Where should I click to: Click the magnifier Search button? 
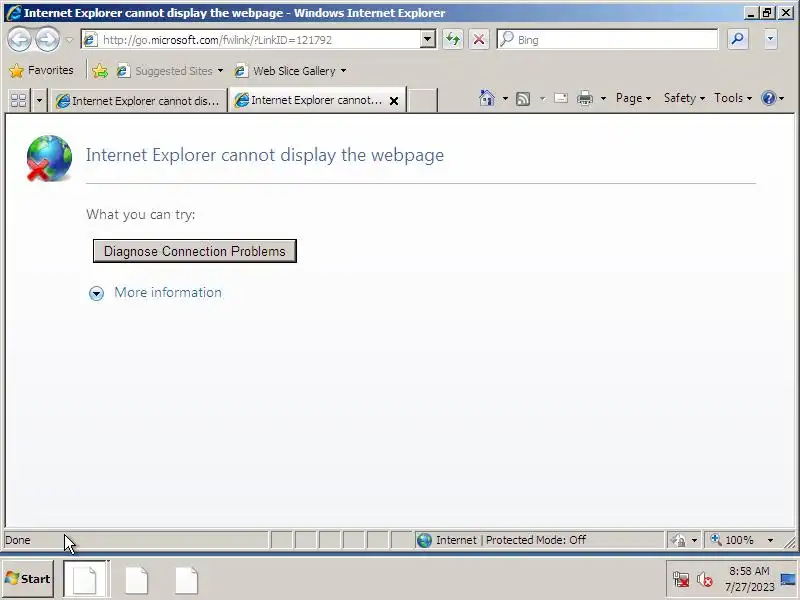737,39
